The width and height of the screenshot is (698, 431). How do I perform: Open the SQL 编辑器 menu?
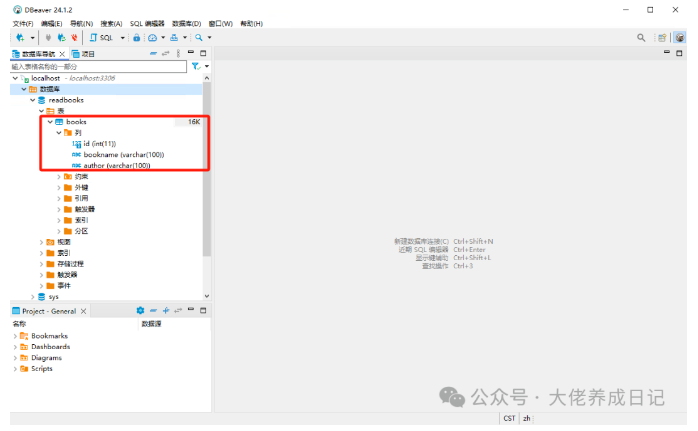147,24
